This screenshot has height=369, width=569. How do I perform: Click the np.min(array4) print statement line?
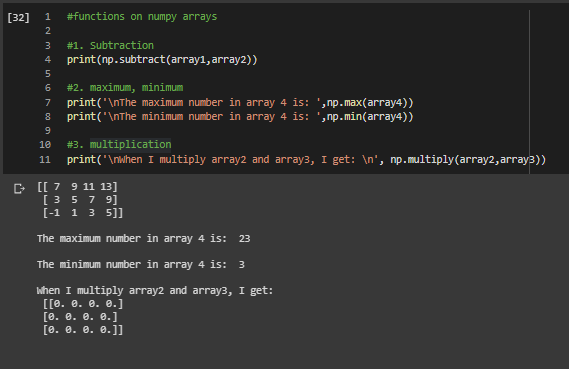coord(240,117)
